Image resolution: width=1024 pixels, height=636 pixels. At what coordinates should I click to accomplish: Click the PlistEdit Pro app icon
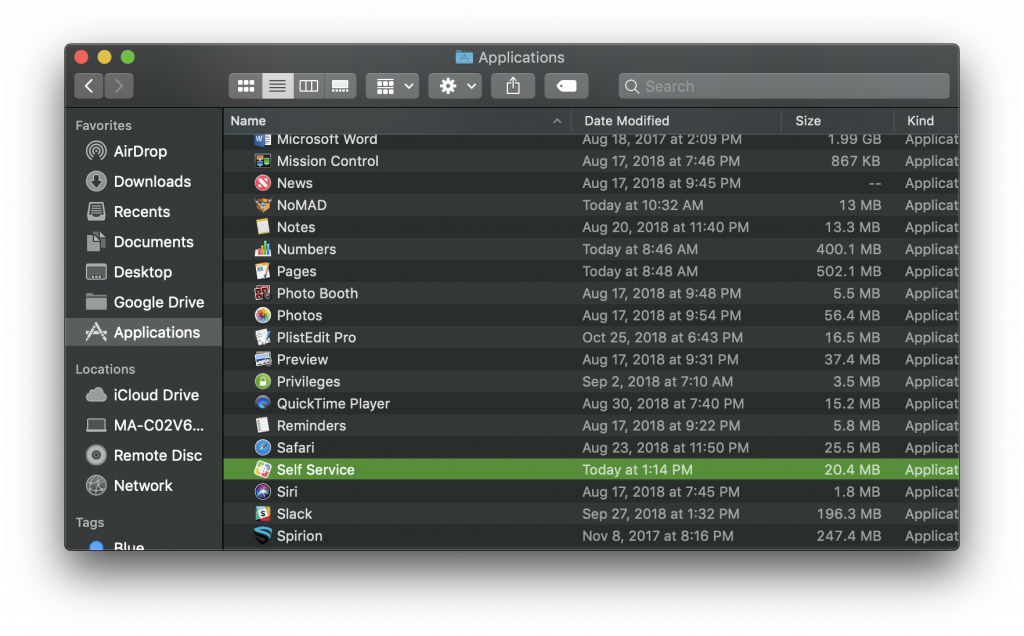tap(263, 337)
